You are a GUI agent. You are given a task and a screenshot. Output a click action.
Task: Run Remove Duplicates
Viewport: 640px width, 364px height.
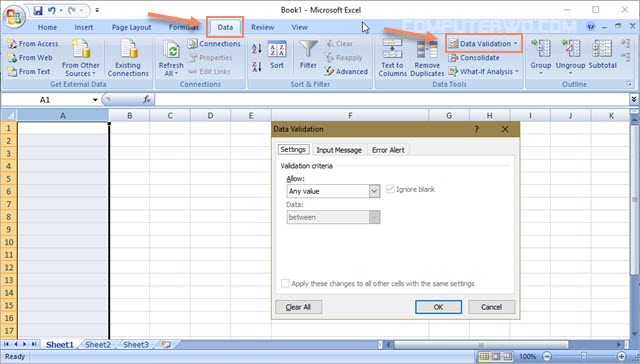(x=427, y=58)
